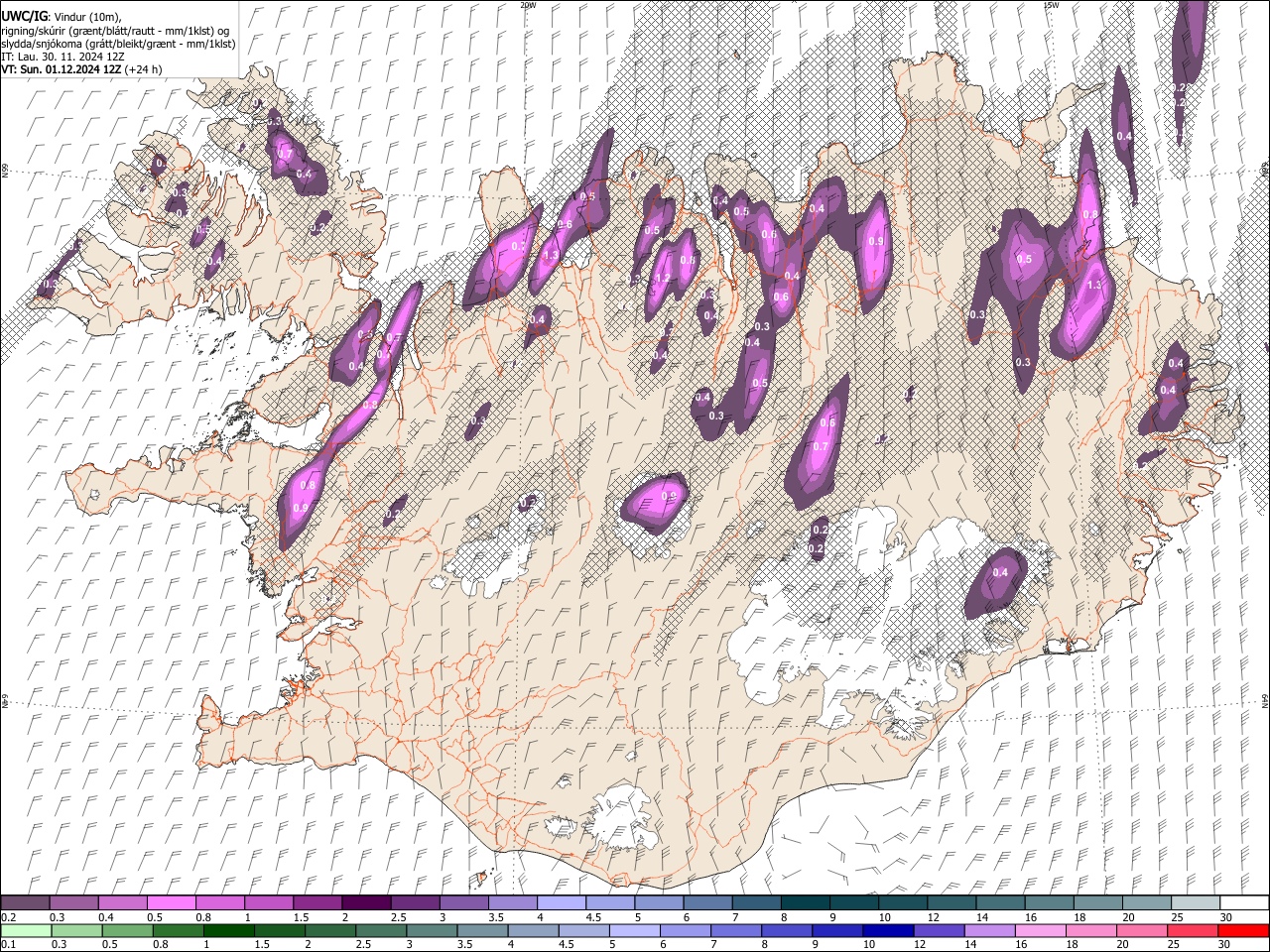
Task: Click the pale green lower swatch between 0.1 and 0.3
Action: (25, 930)
